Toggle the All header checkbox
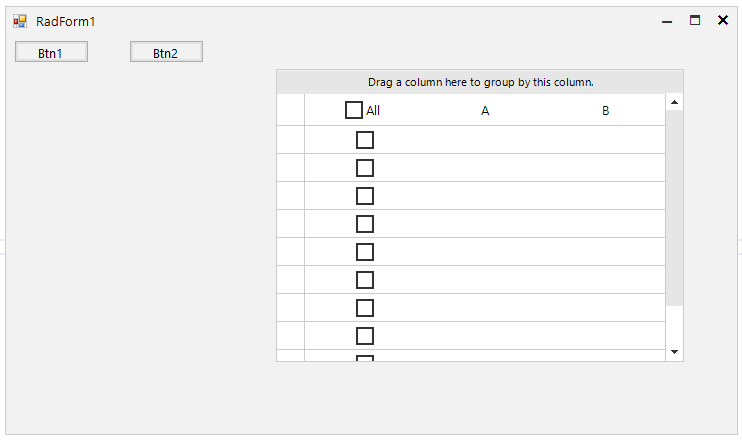 coord(353,110)
